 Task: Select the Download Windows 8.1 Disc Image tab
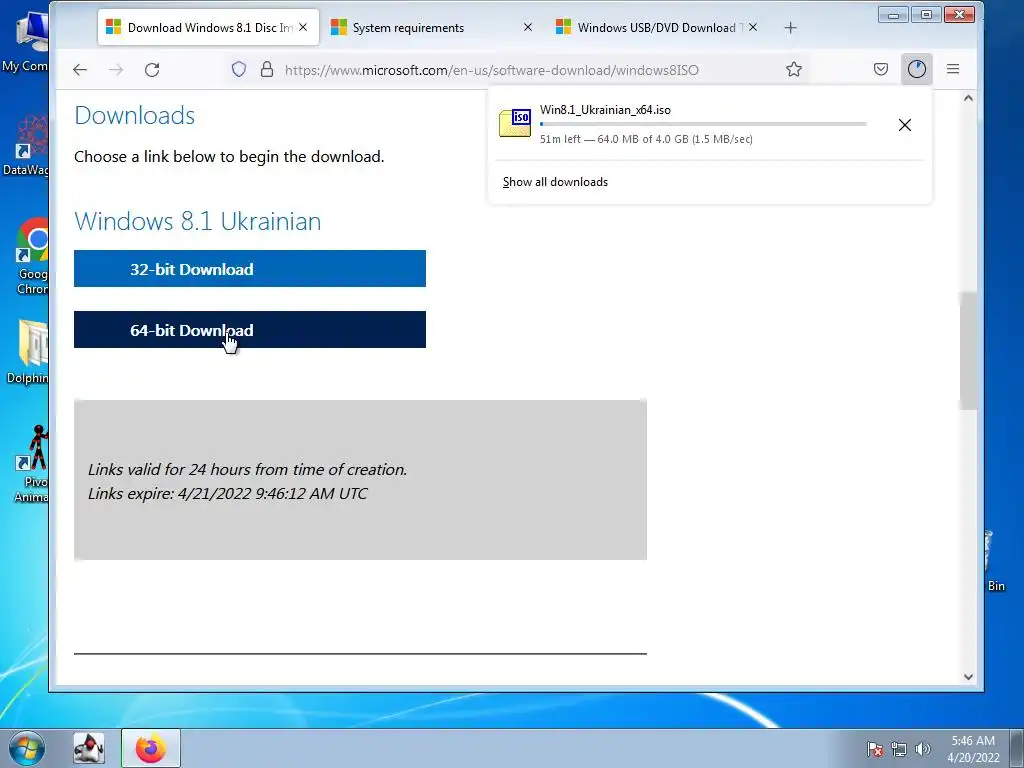coord(208,27)
